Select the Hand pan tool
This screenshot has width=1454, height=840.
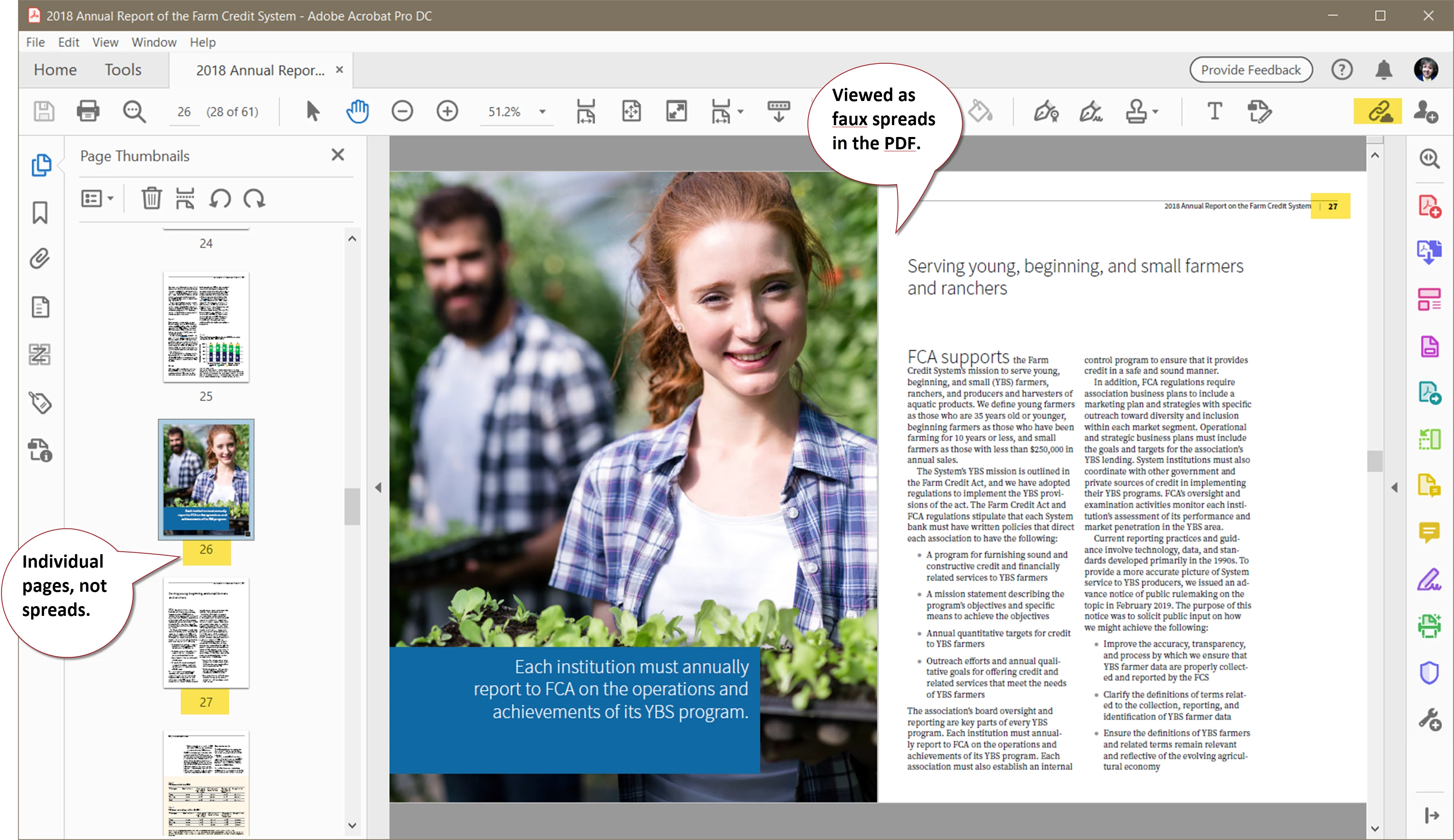(x=357, y=111)
